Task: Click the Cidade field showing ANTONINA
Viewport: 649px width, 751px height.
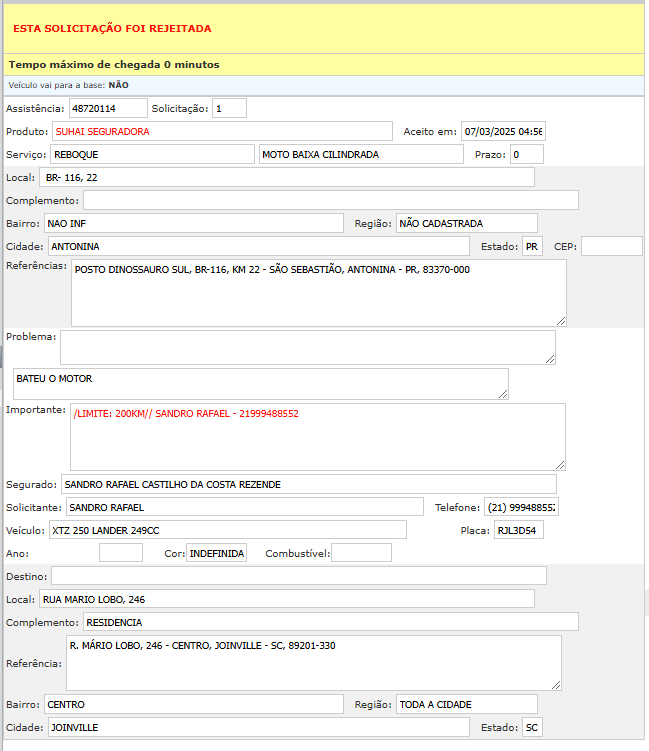Action: tap(256, 246)
